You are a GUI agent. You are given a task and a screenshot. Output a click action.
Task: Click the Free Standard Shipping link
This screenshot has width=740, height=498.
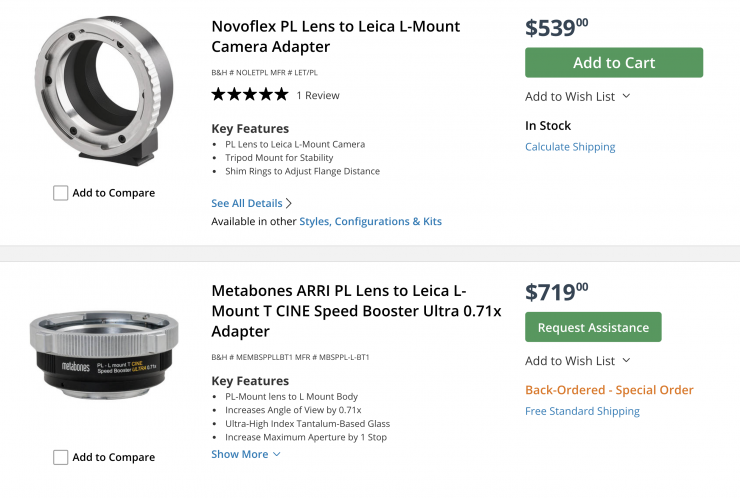(582, 411)
